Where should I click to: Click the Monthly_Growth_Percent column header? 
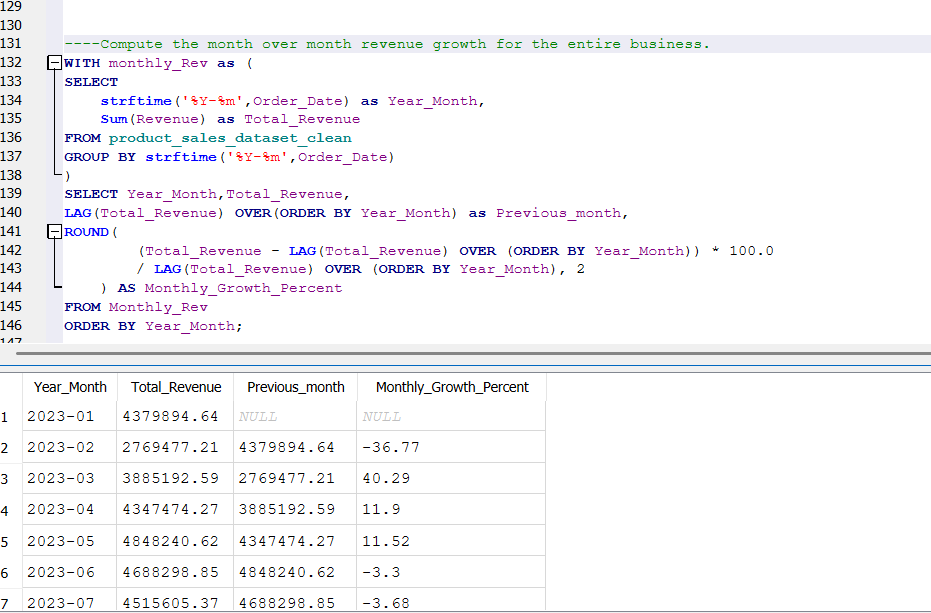(452, 387)
